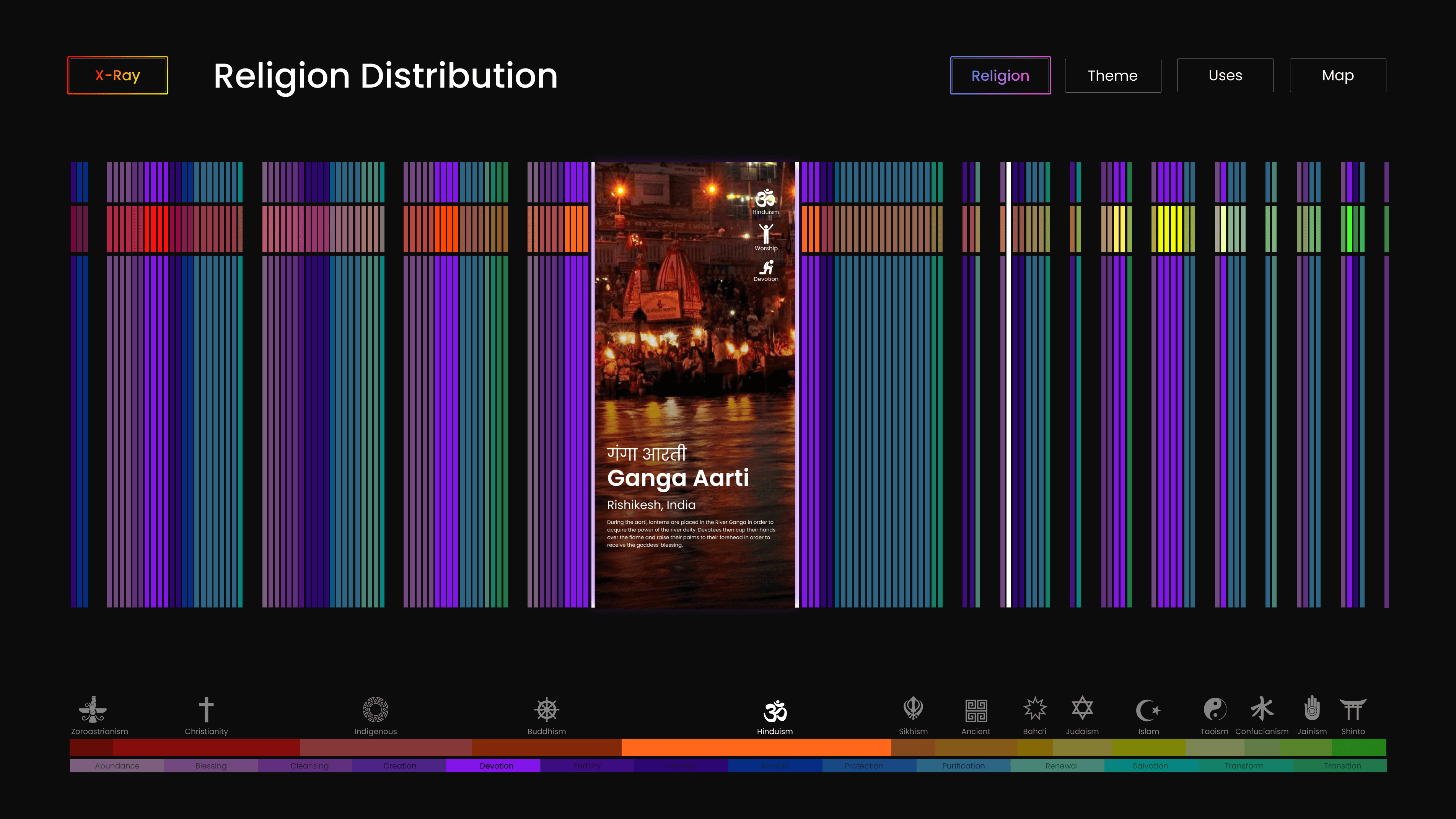Click the Taoism yin-yang icon

point(1215,709)
